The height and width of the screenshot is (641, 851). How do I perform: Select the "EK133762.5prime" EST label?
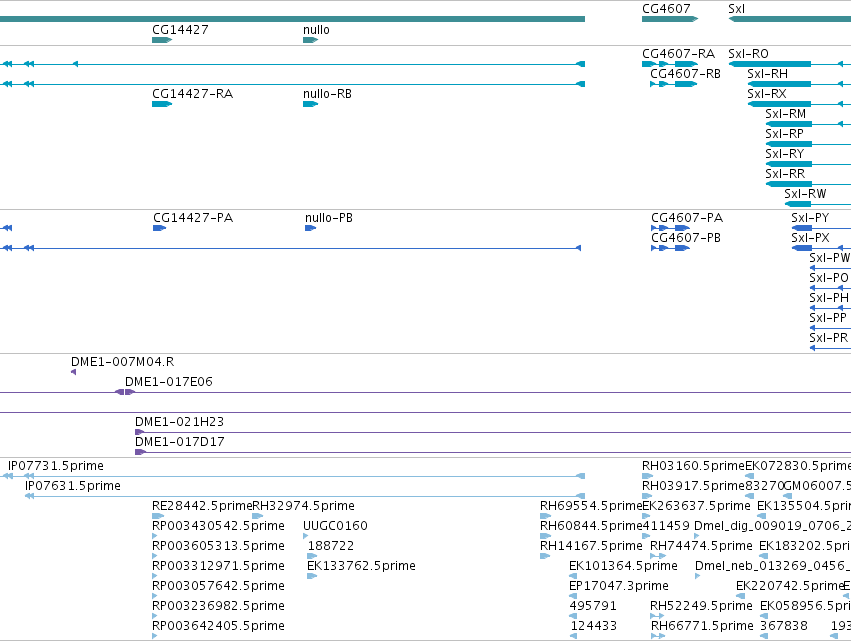[361, 567]
